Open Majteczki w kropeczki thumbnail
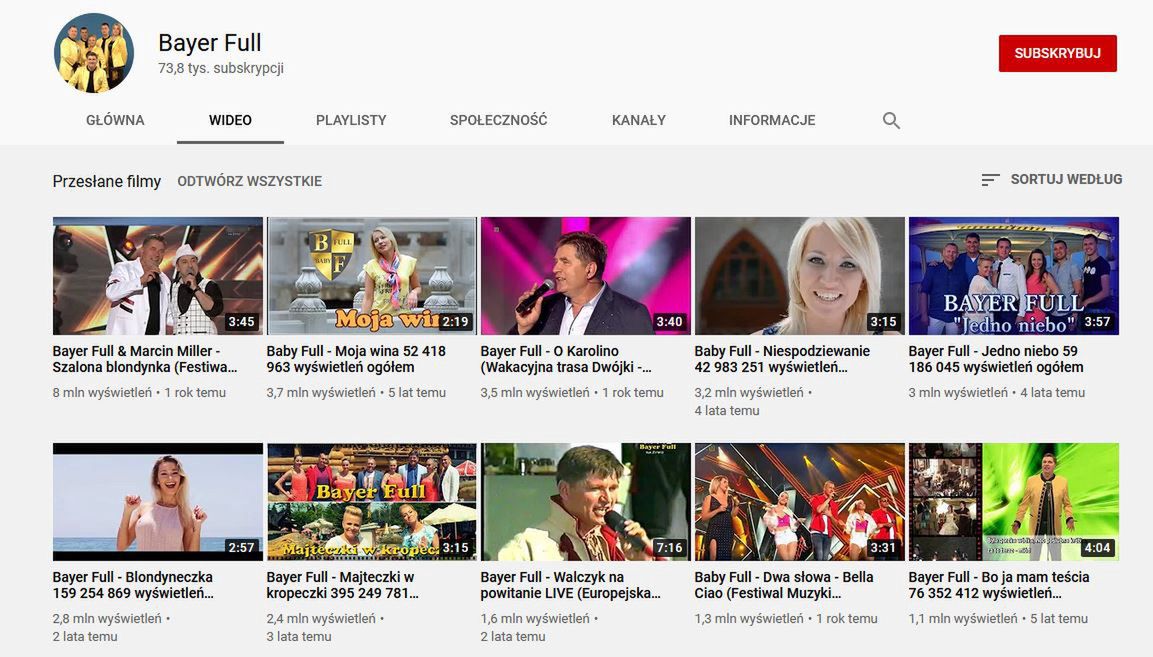 pos(371,502)
